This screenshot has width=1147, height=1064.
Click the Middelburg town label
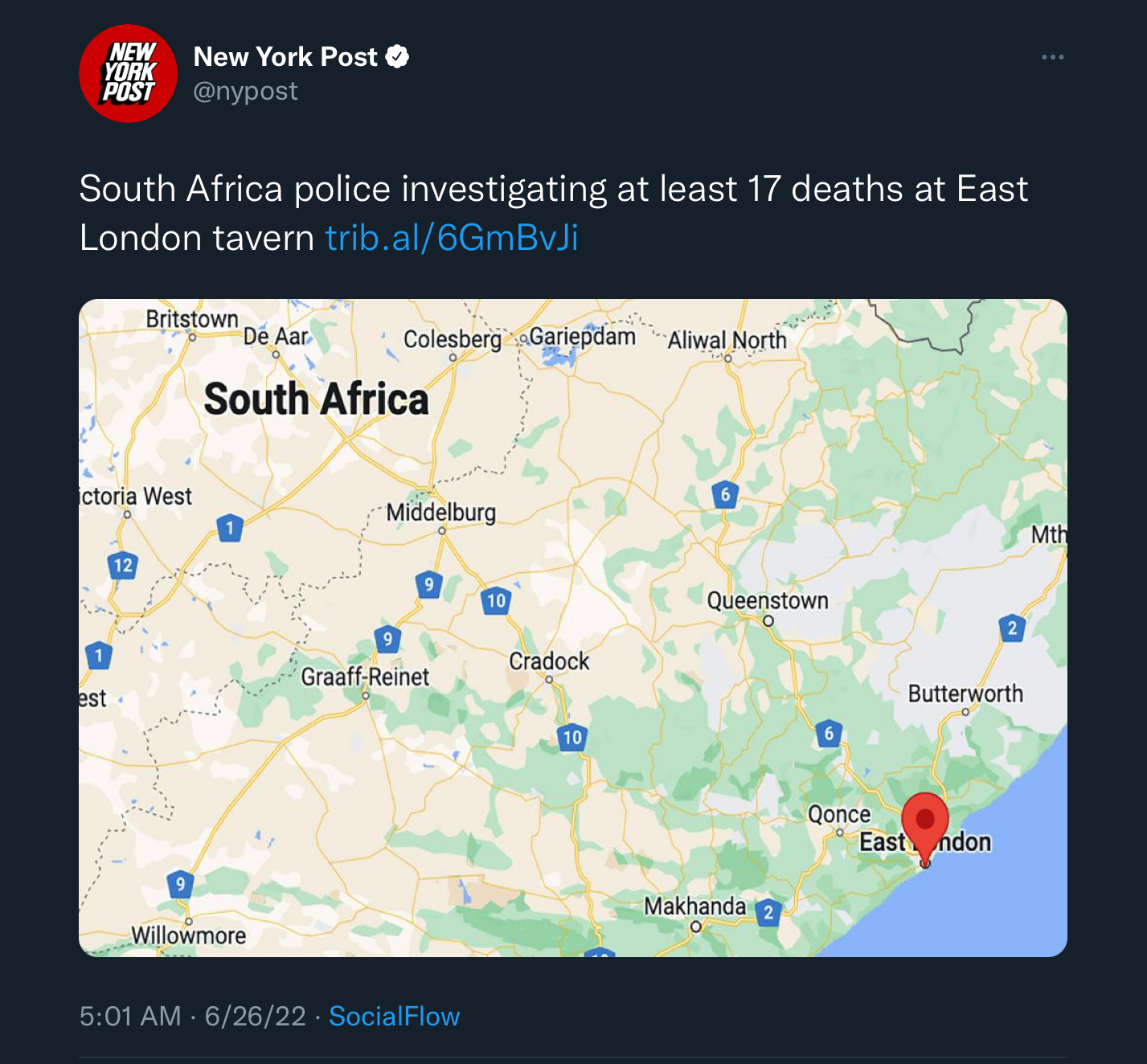click(440, 512)
